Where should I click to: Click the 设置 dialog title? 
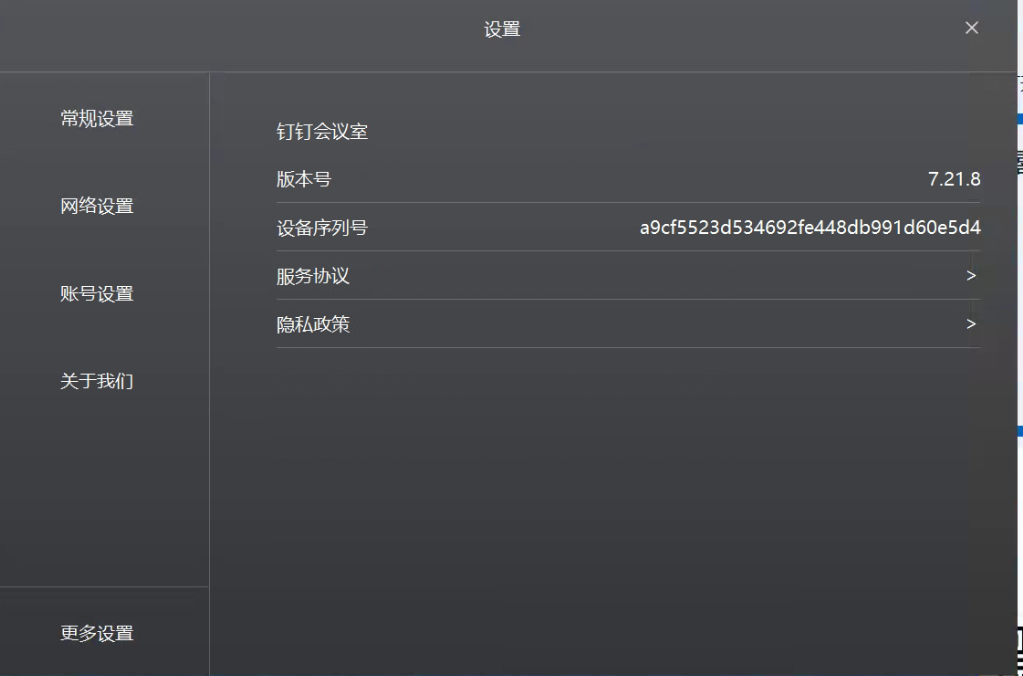click(x=502, y=29)
